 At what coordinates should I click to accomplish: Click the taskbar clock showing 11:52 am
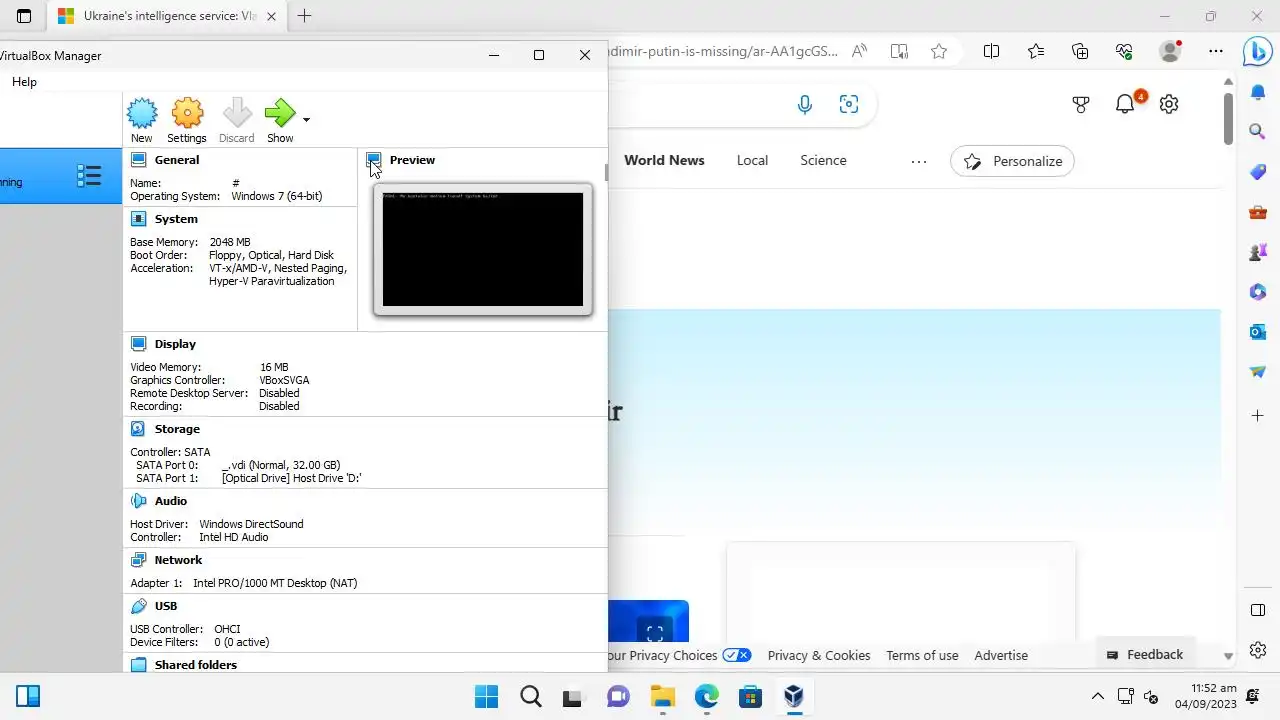(1207, 696)
